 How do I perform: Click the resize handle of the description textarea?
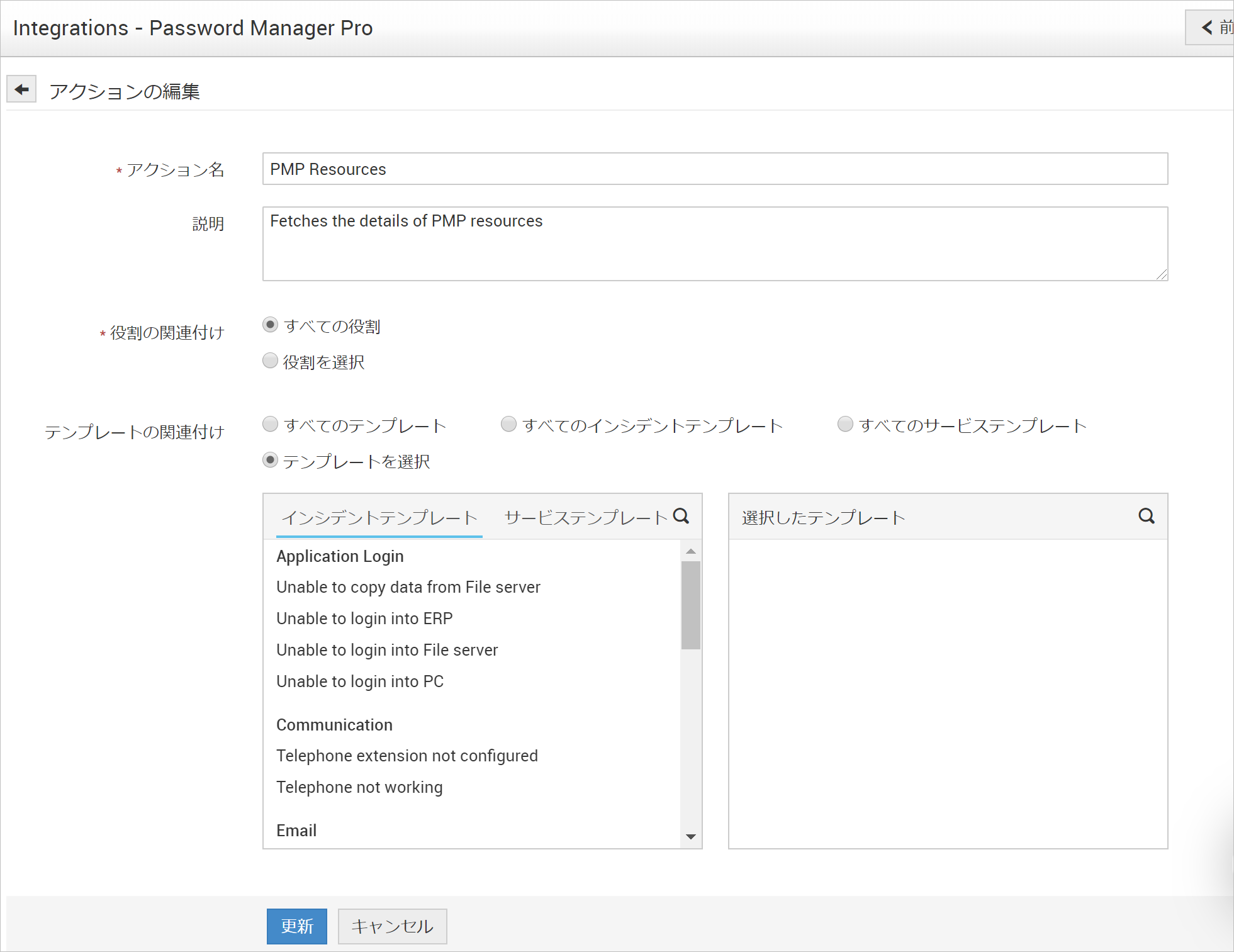[1162, 274]
